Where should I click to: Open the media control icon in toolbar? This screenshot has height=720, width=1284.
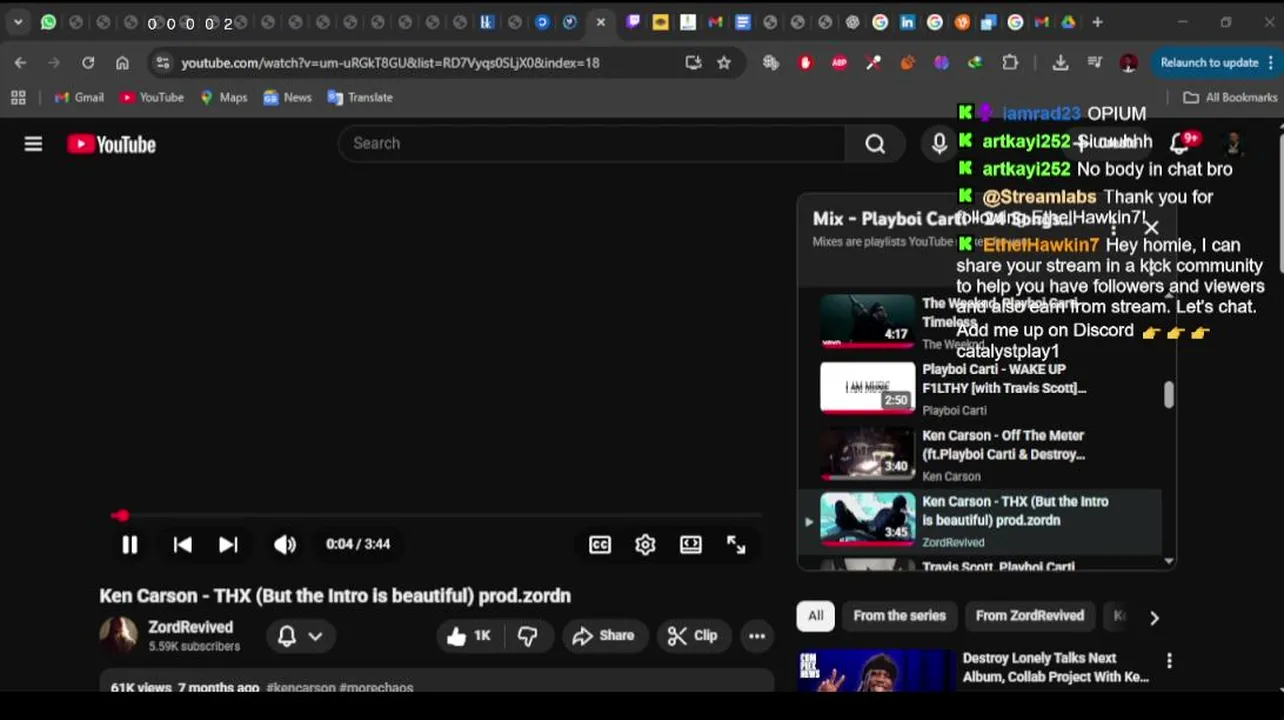coord(1094,62)
